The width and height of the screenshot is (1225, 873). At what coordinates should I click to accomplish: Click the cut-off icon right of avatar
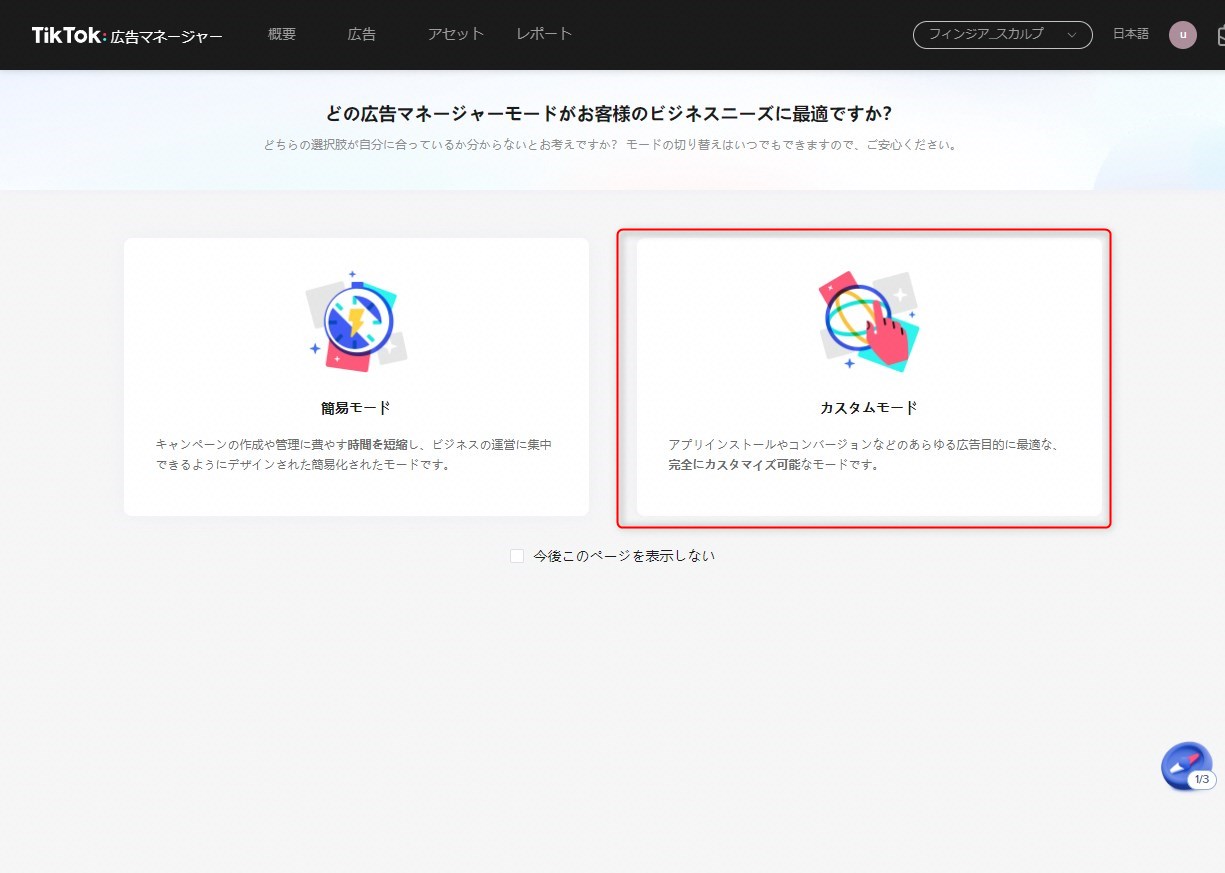pos(1220,35)
